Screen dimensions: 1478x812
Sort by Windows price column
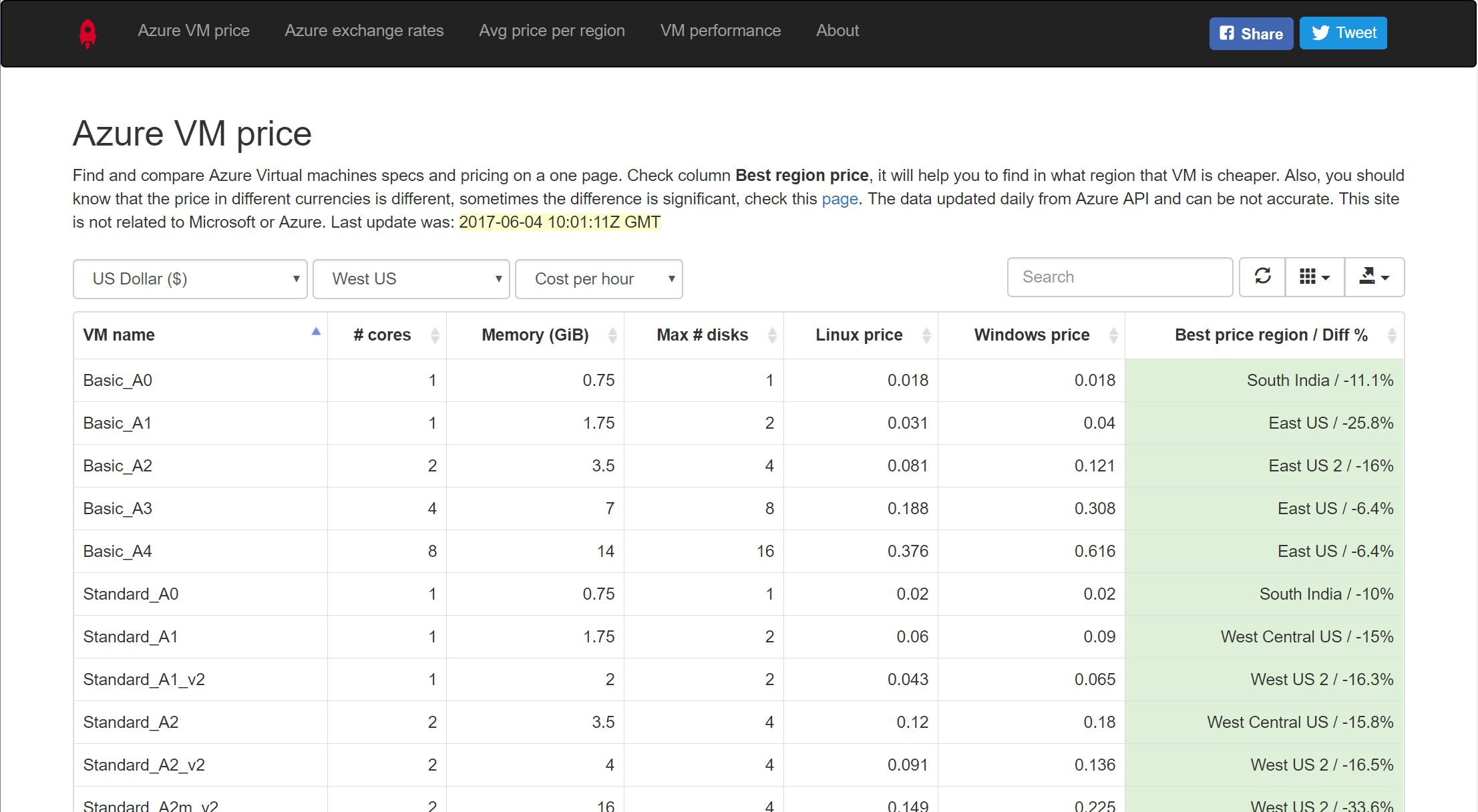click(1031, 335)
